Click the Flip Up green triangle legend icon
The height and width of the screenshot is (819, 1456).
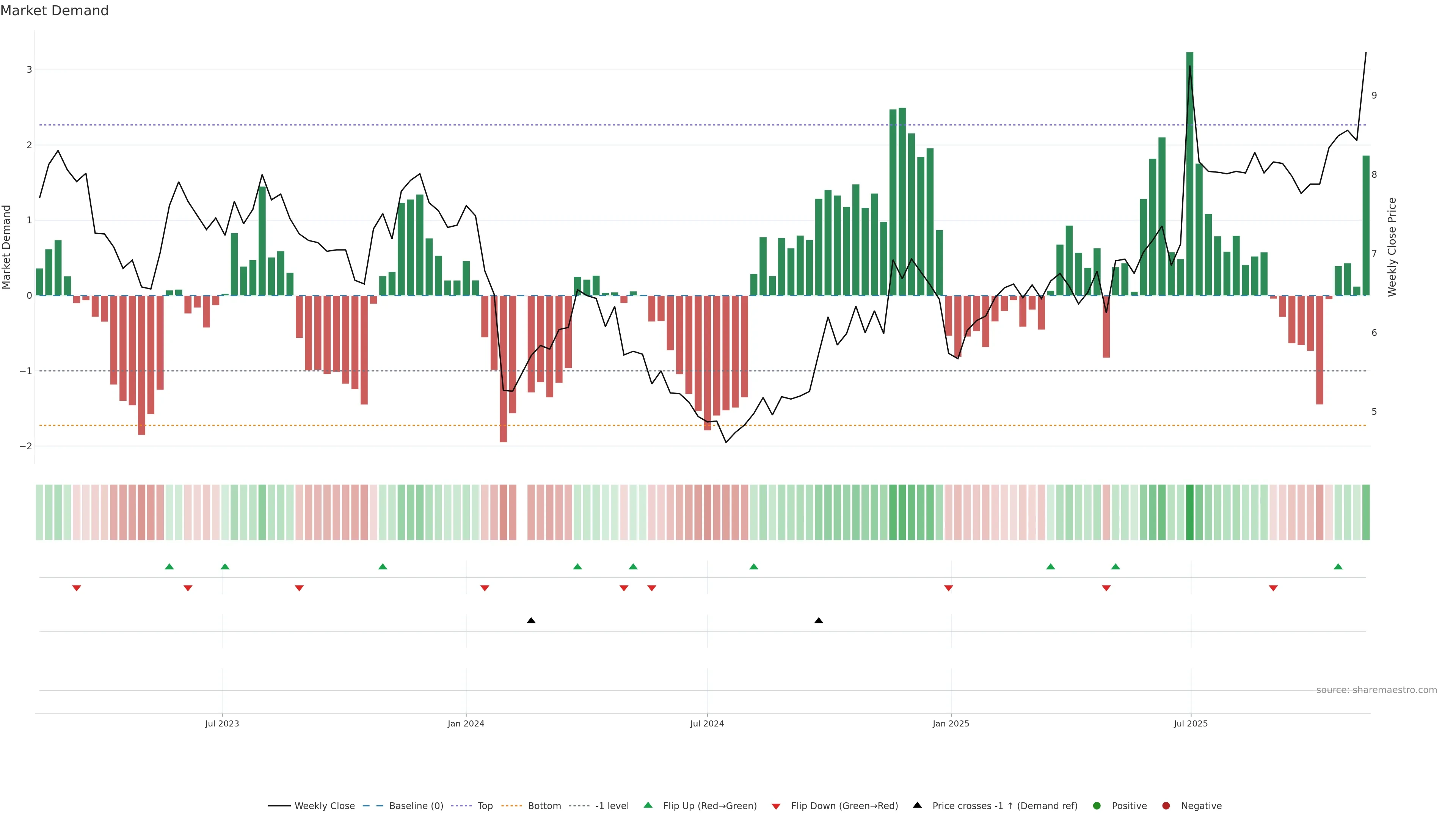click(648, 805)
